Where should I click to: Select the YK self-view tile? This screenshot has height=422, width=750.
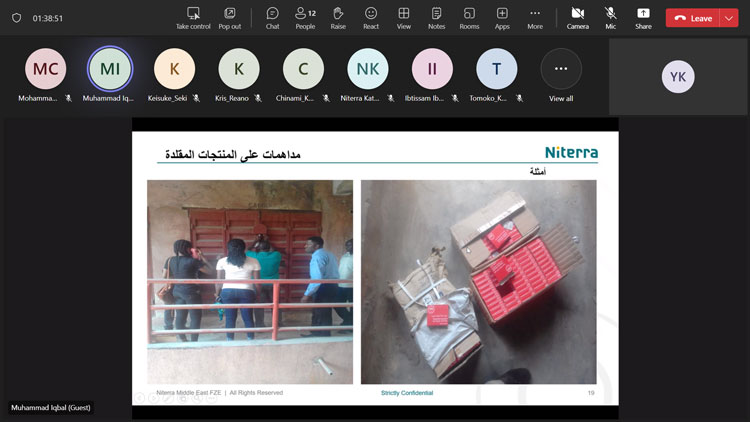tap(678, 77)
